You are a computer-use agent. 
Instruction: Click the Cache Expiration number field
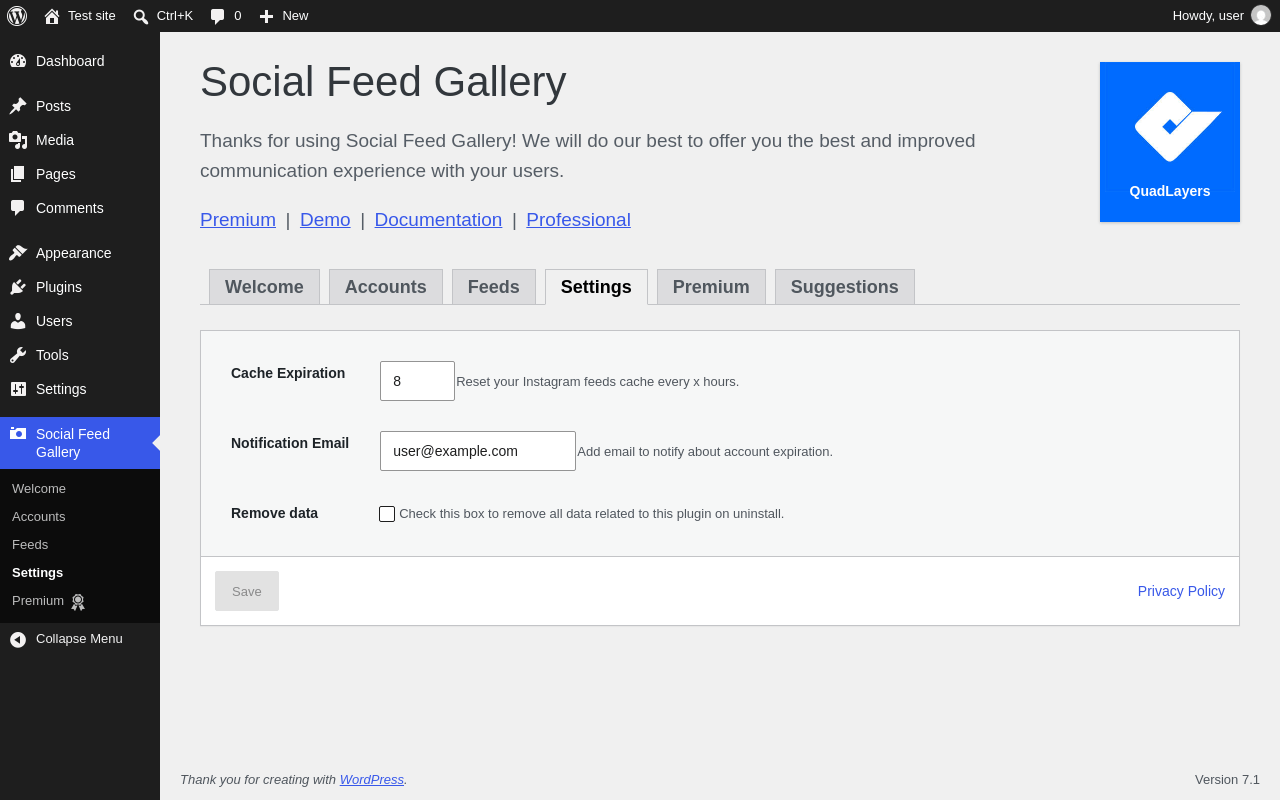tap(417, 381)
